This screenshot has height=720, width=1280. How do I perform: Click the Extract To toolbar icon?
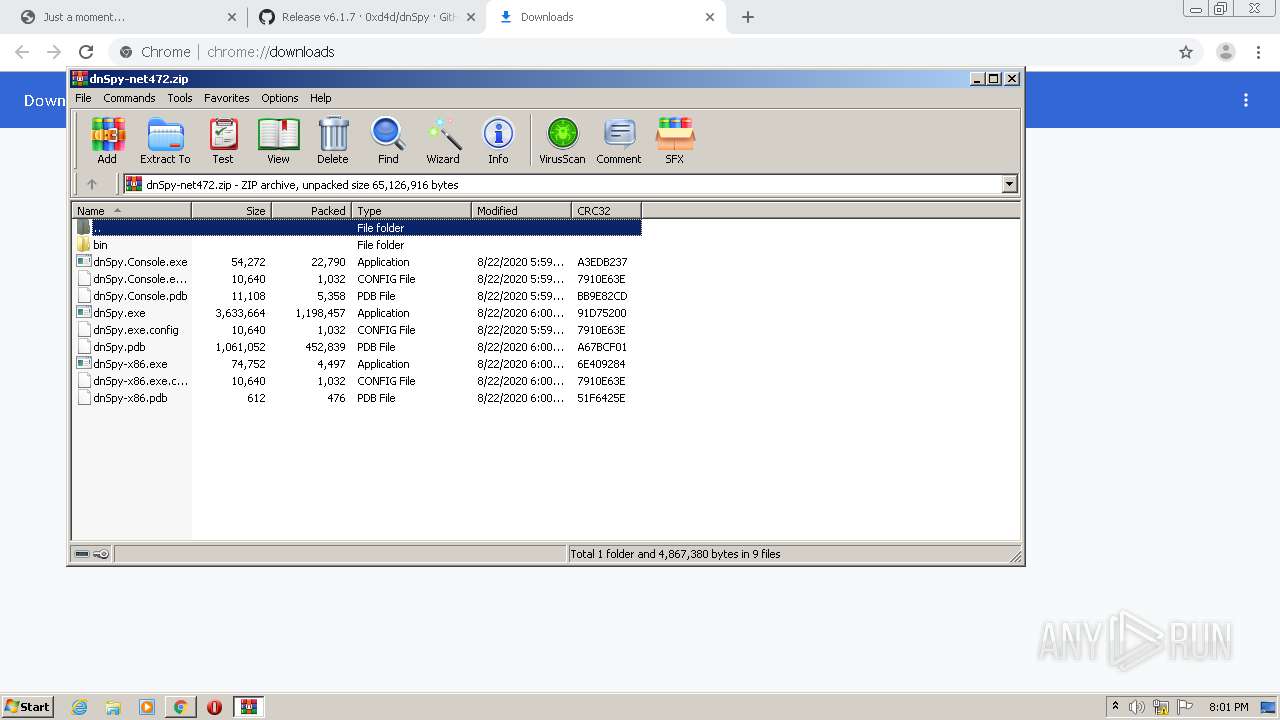click(165, 140)
